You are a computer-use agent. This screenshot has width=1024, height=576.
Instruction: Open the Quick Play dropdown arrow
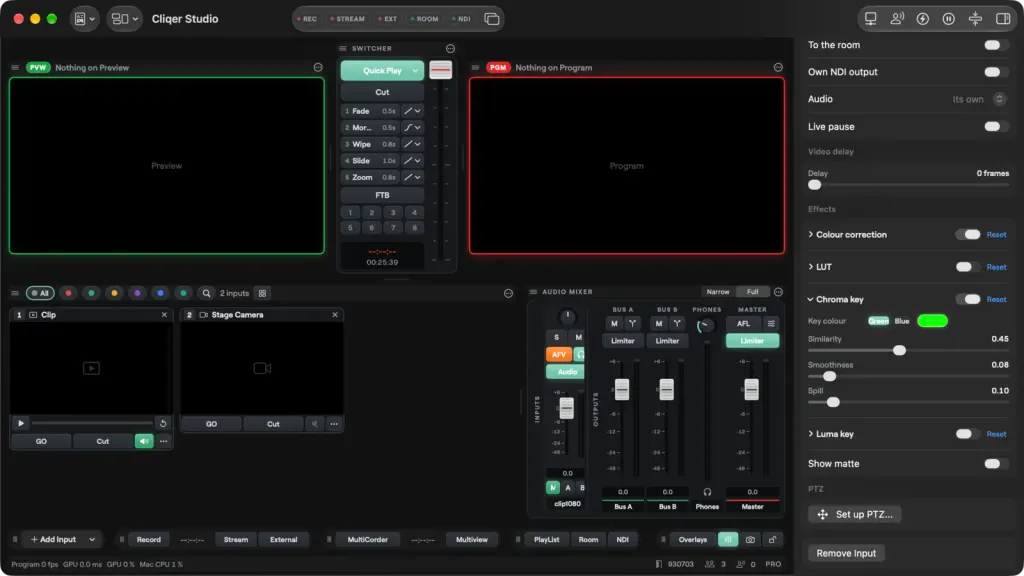pos(415,71)
